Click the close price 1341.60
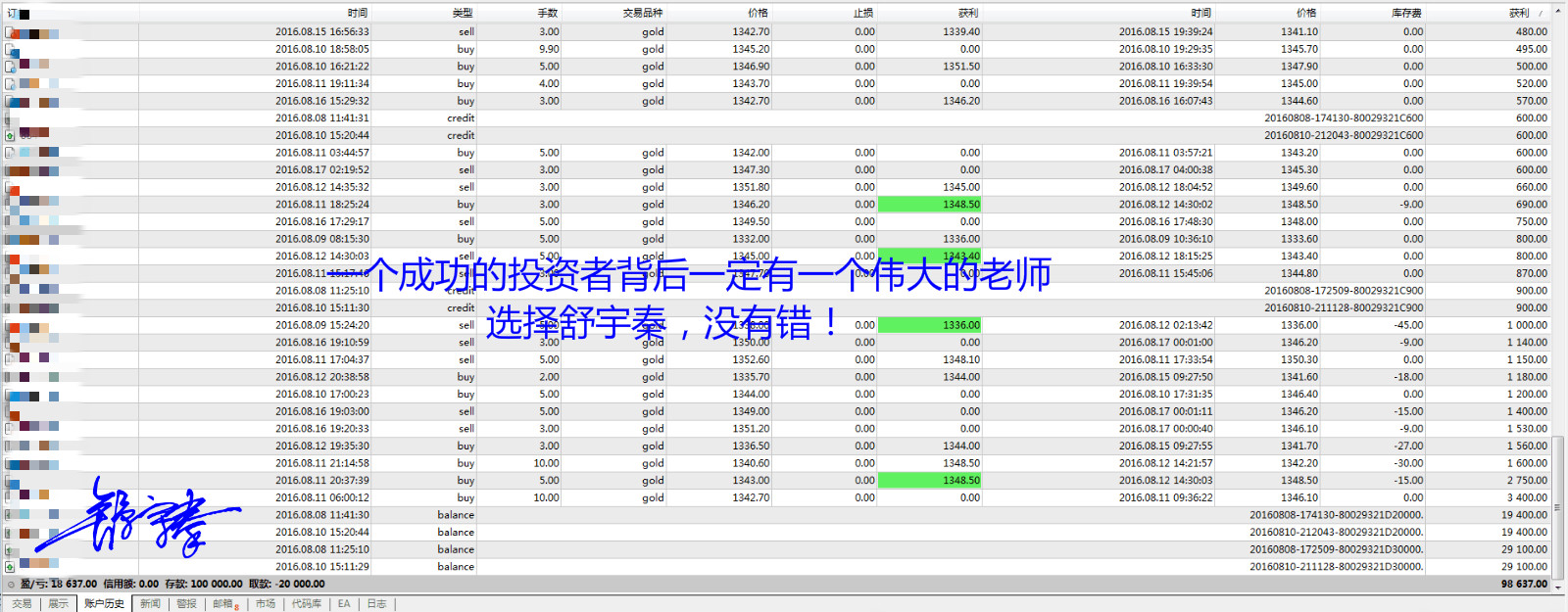The height and width of the screenshot is (612, 1568). coord(1298,377)
